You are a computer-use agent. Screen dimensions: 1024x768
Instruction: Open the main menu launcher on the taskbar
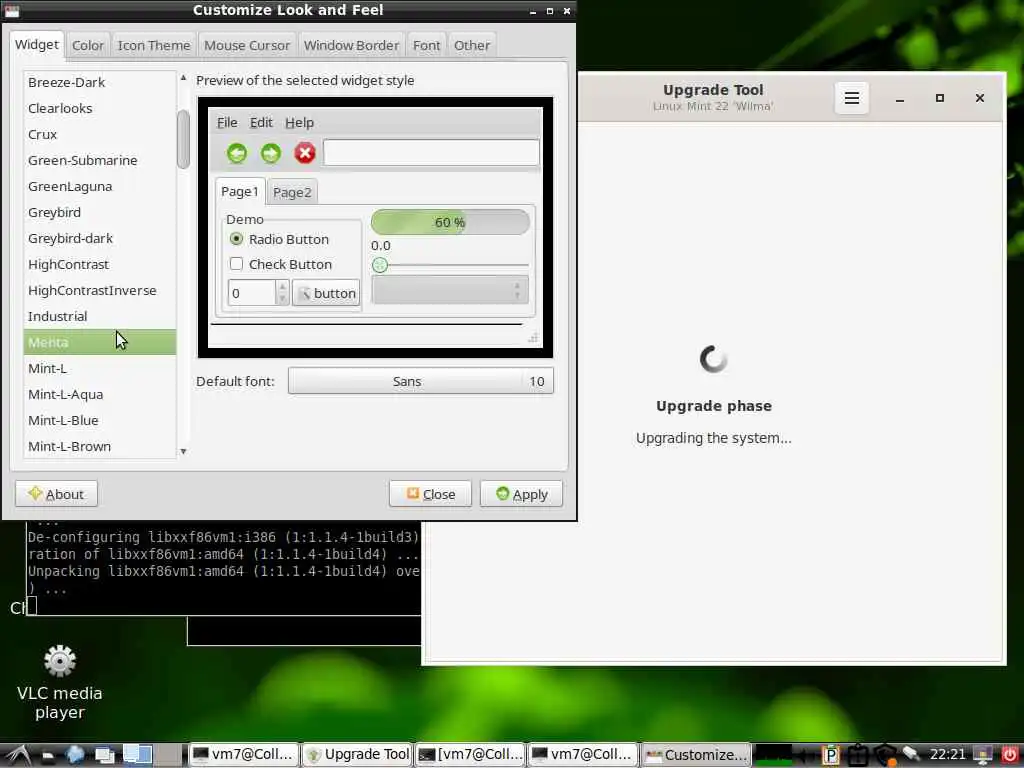[x=16, y=755]
